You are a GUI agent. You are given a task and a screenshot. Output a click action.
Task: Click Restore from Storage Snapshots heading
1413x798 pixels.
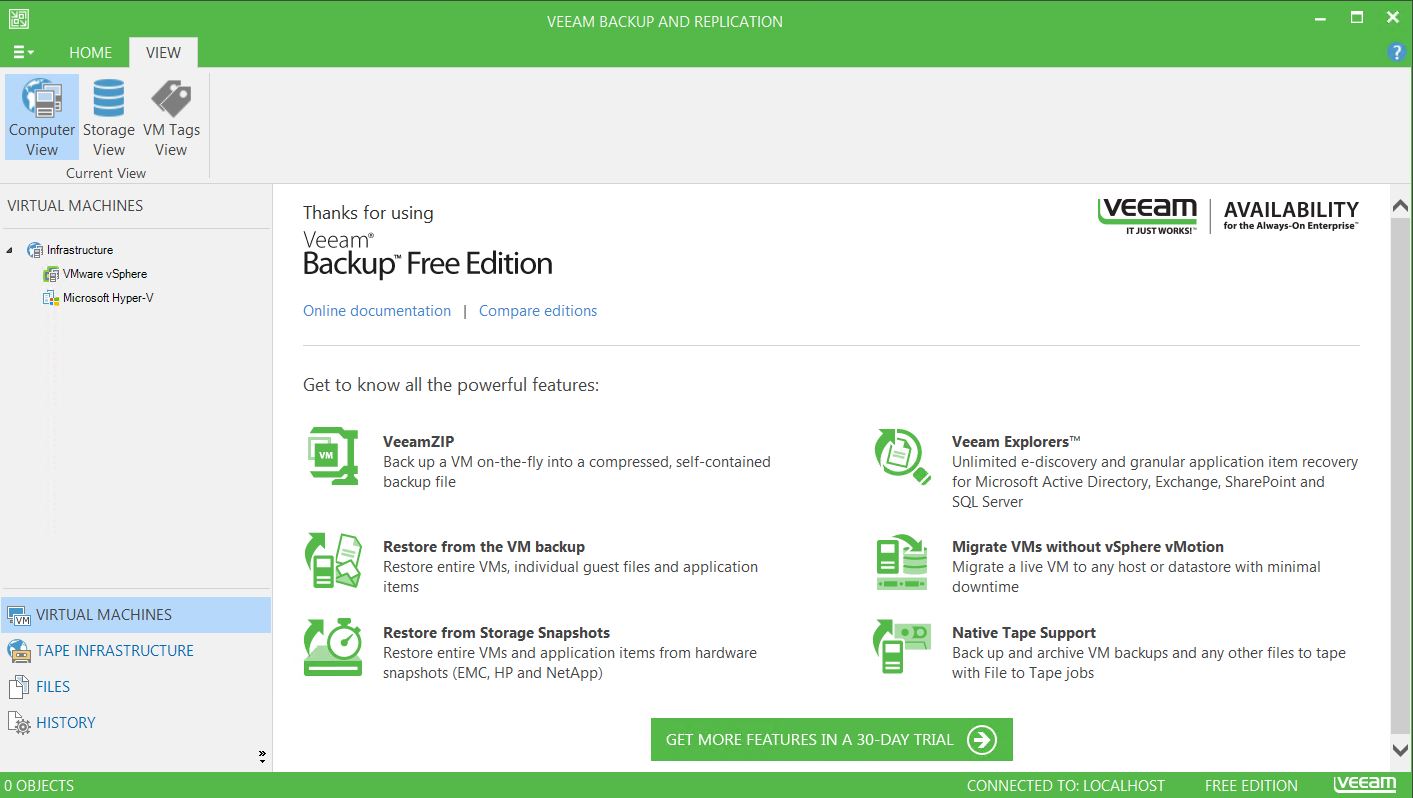click(x=496, y=633)
